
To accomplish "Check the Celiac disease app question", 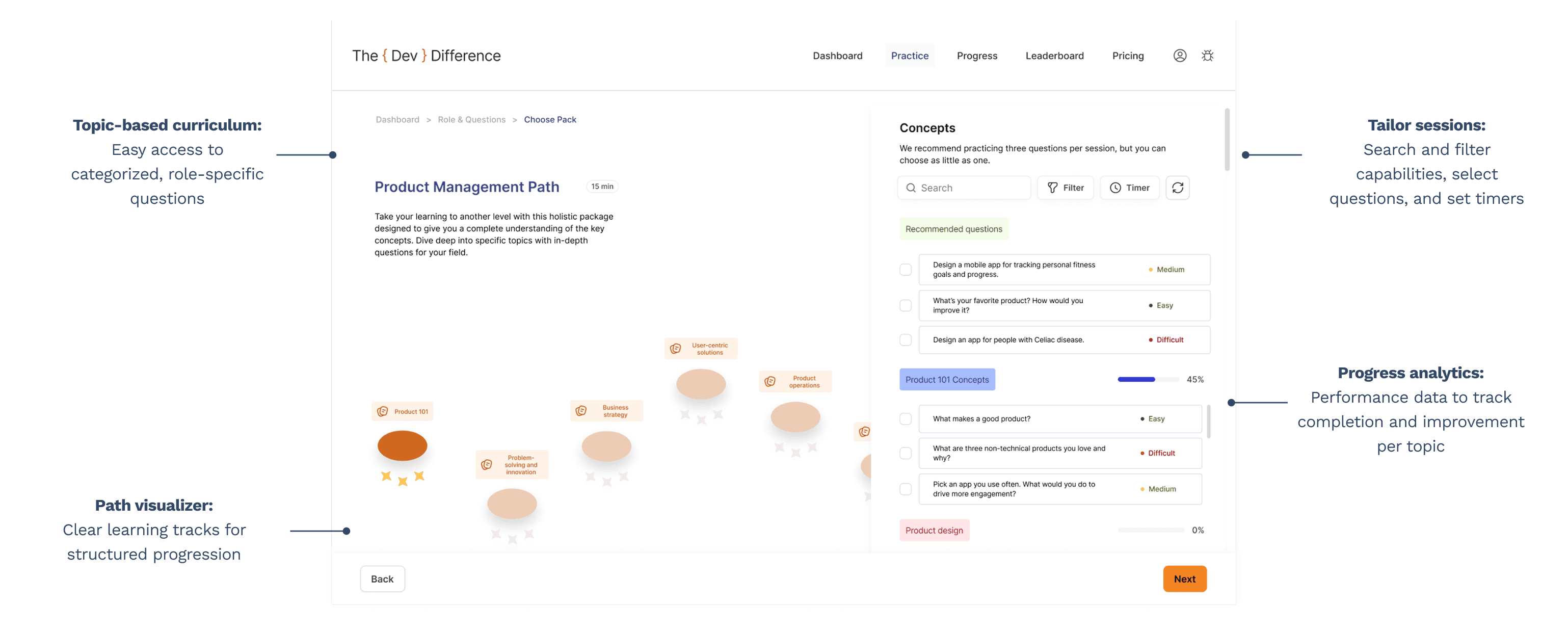I will pyautogui.click(x=905, y=340).
